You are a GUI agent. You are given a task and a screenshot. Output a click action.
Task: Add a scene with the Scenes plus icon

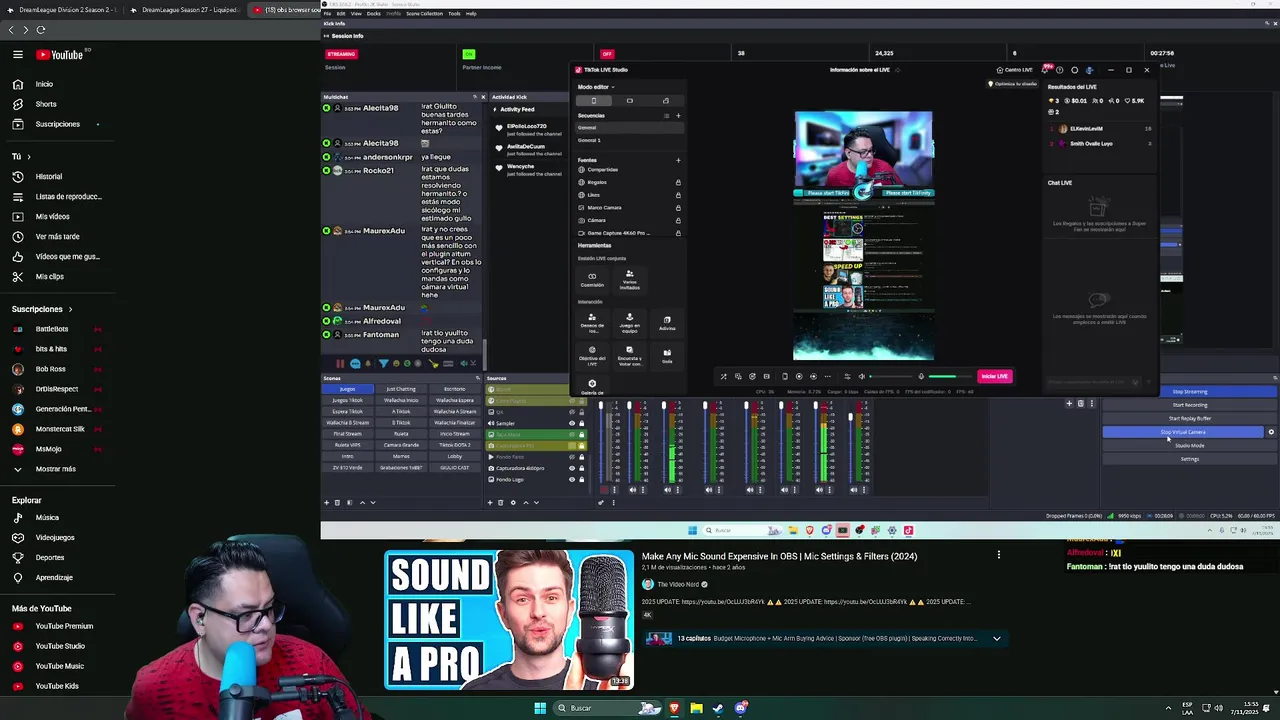326,502
